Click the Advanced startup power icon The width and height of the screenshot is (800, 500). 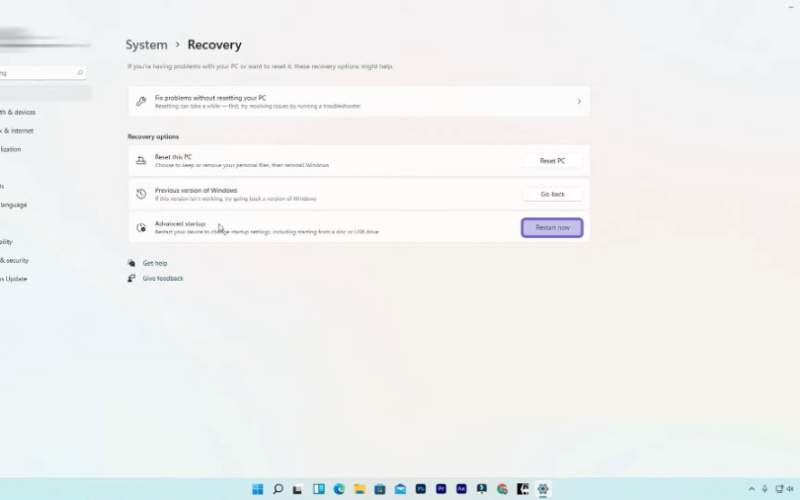(141, 228)
